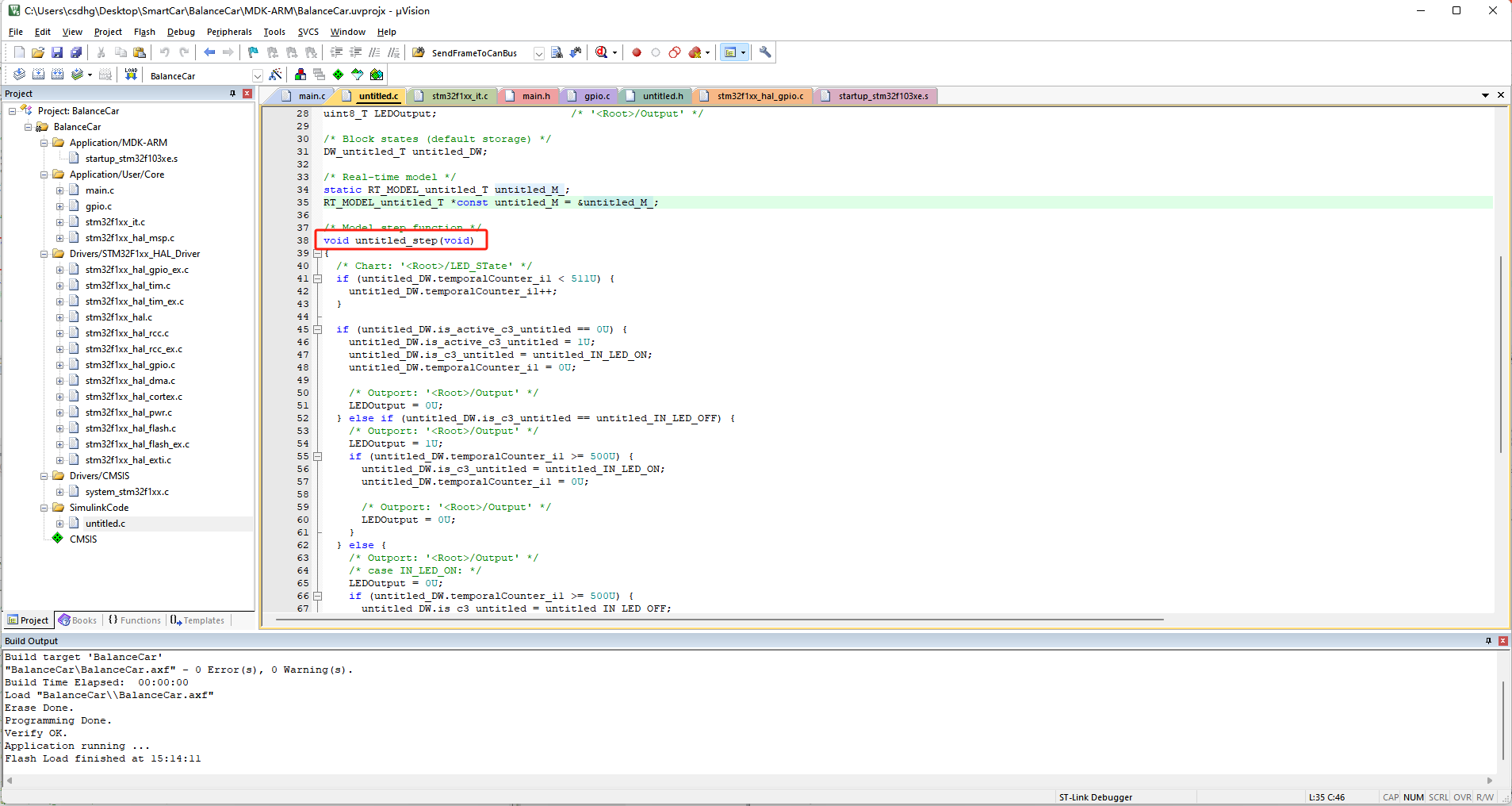Download to flash with LOAD icon
1512x806 pixels.
pyautogui.click(x=131, y=75)
